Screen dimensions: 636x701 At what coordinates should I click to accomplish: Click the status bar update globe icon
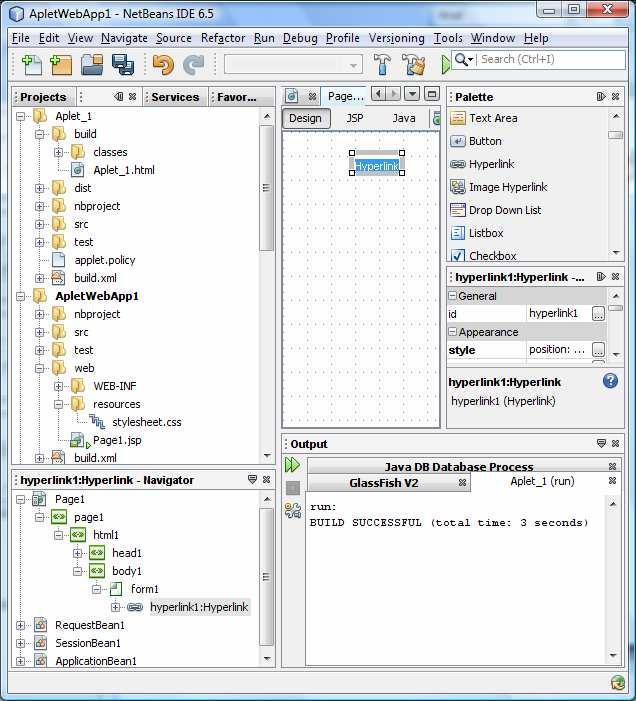coord(618,683)
